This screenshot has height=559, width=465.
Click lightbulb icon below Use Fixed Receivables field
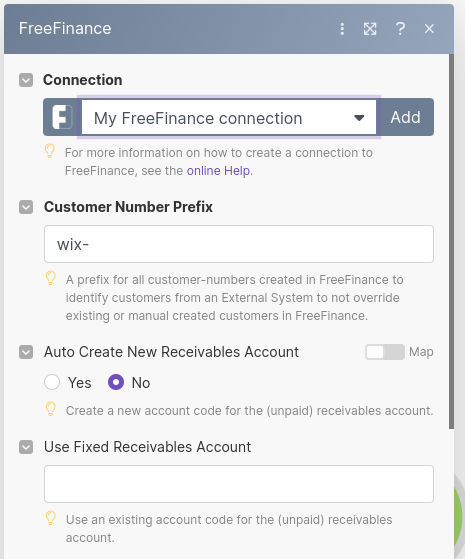[51, 518]
